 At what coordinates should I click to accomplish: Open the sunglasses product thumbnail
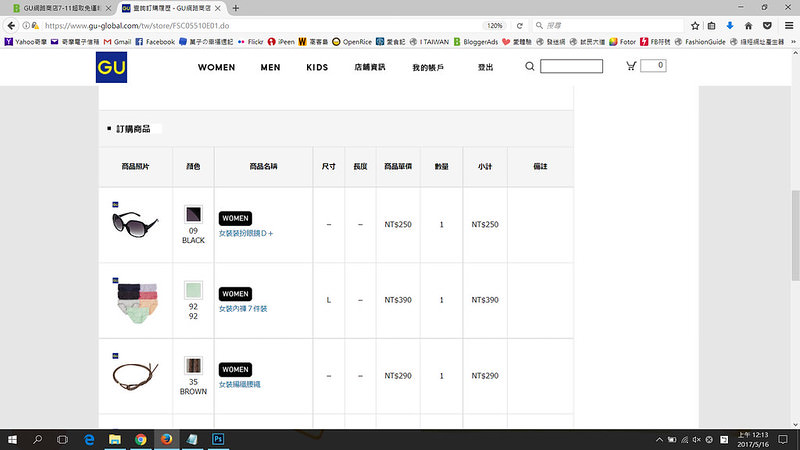[135, 223]
